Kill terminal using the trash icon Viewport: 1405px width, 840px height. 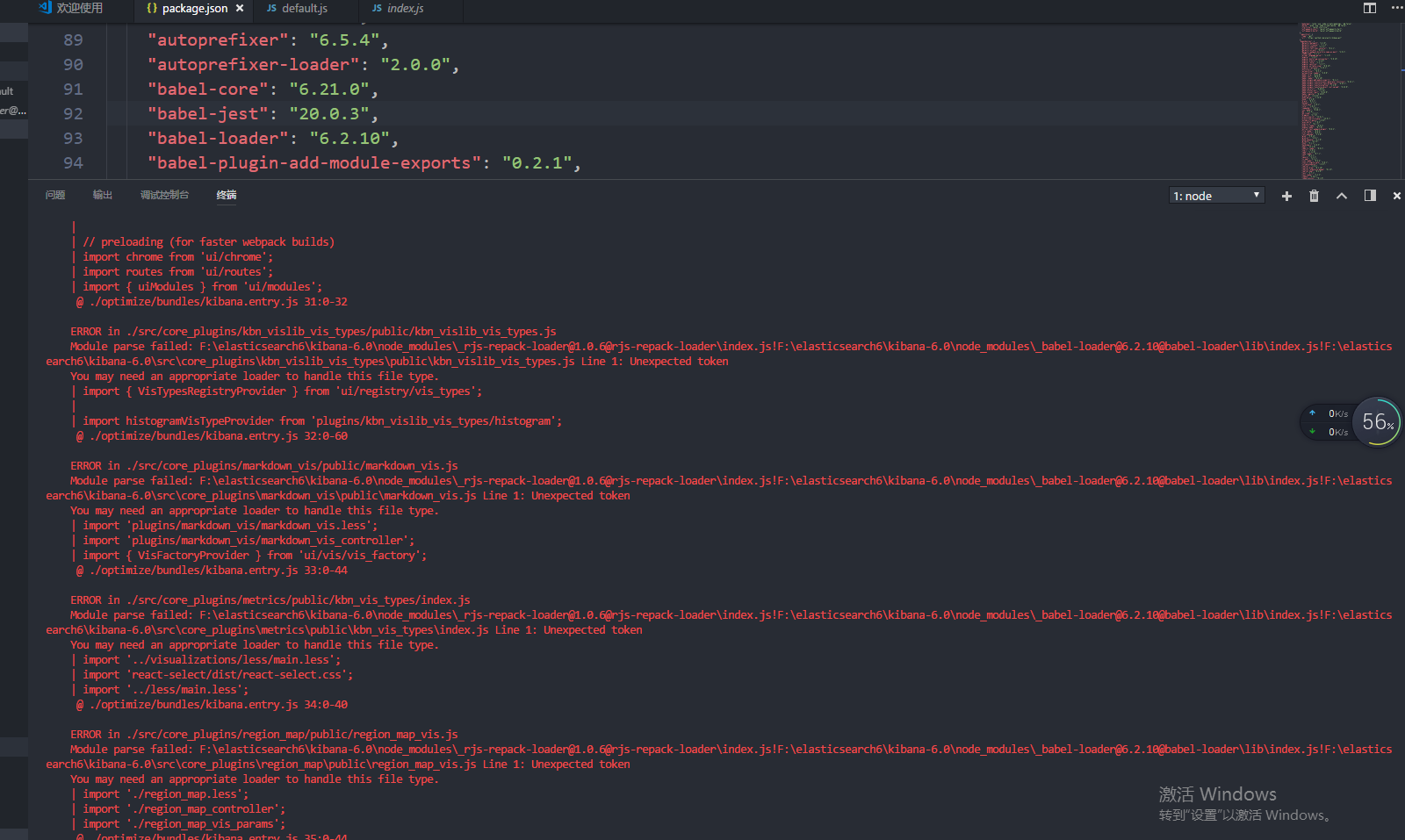point(1314,196)
